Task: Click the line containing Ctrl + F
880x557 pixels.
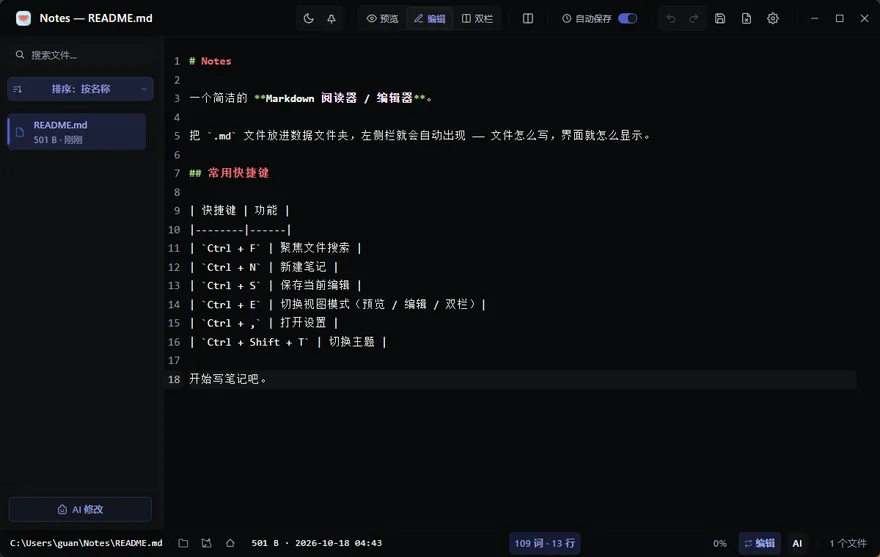Action: [275, 248]
